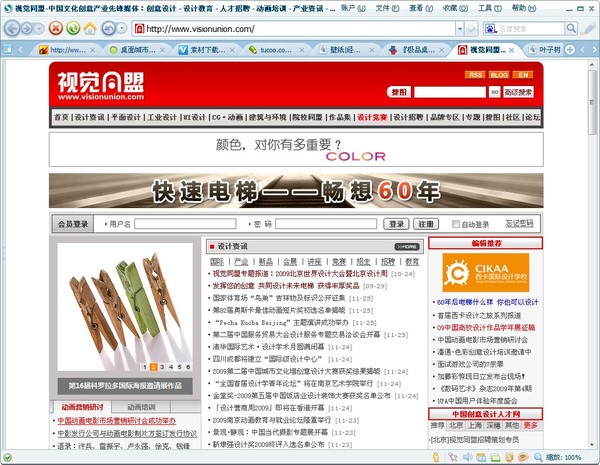Click the clothespin slideshow image
The width and height of the screenshot is (600, 465).
(x=125, y=307)
